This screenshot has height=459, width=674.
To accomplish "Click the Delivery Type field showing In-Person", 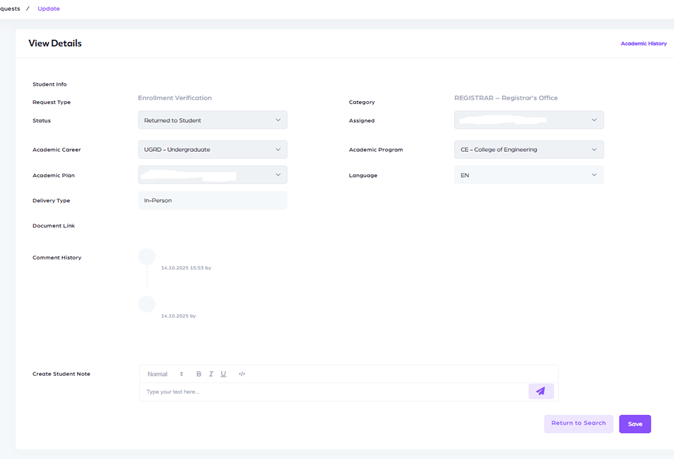I will 212,201.
